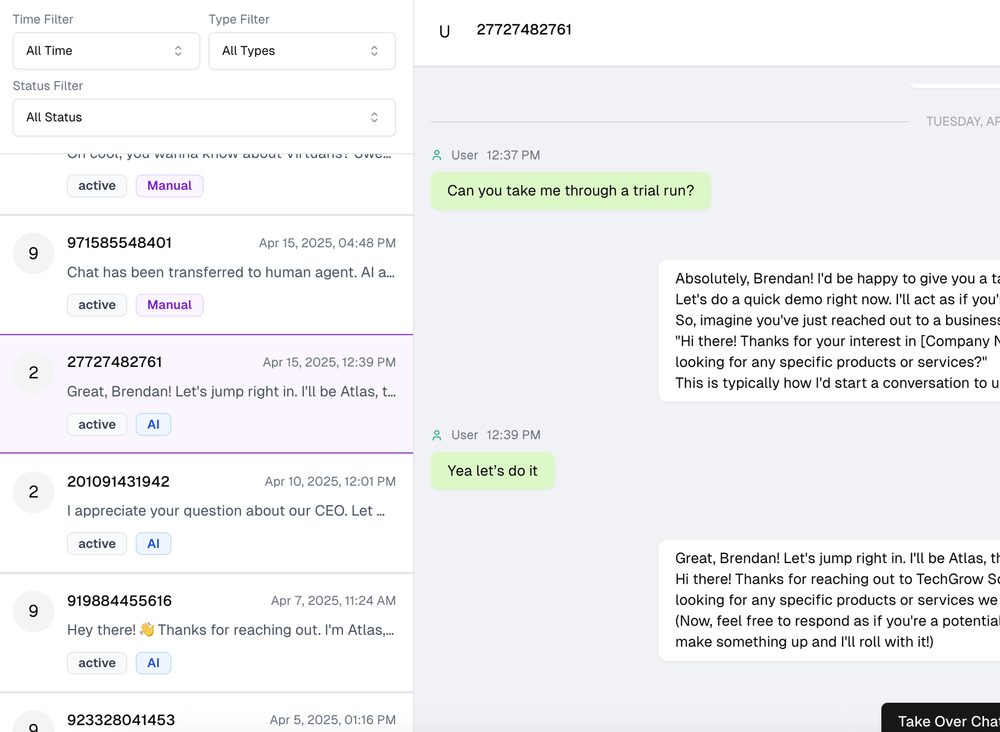The height and width of the screenshot is (732, 1000).
Task: Click Manual tag on conversation 971585548401
Action: pyautogui.click(x=170, y=305)
